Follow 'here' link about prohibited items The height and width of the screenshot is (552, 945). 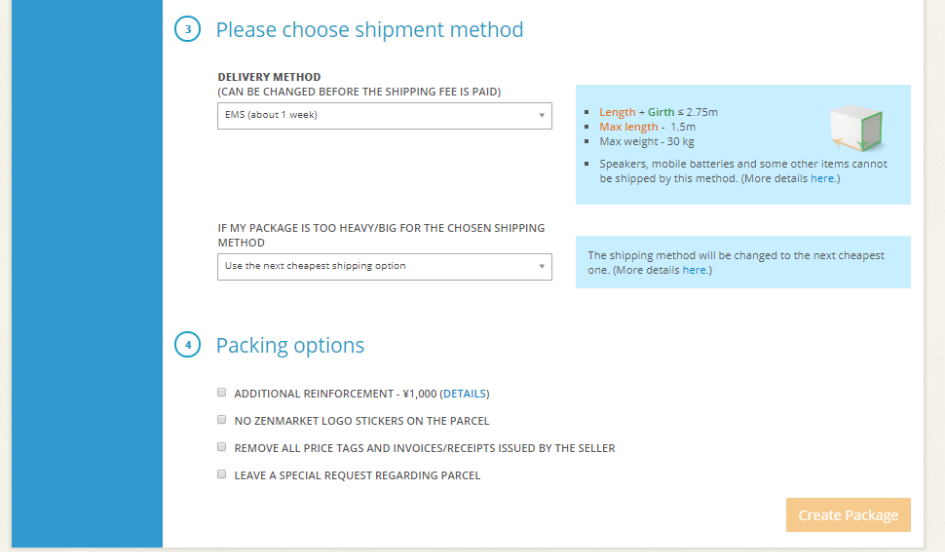click(822, 178)
